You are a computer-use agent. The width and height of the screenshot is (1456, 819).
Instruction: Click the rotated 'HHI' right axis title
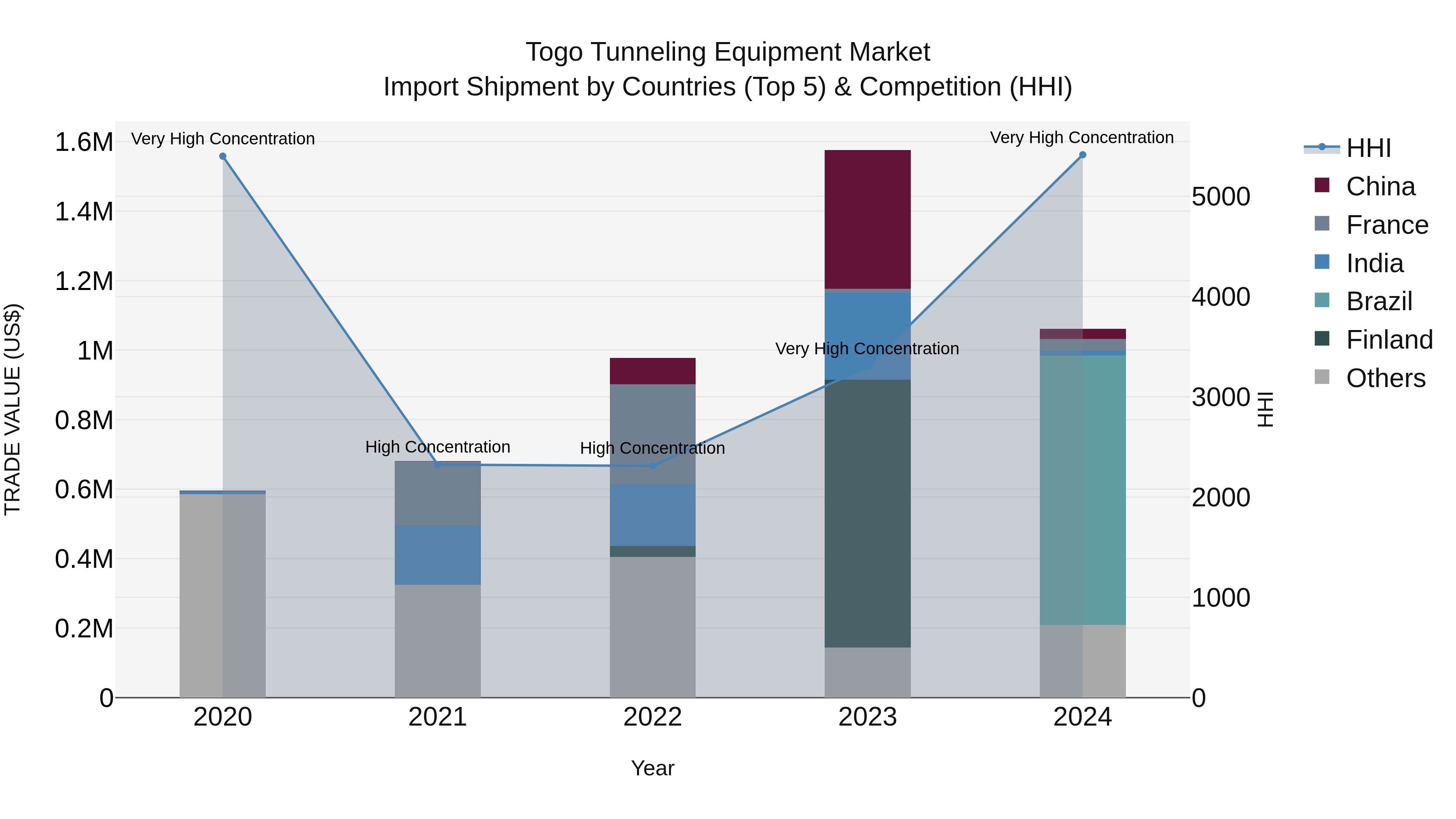pyautogui.click(x=1265, y=409)
